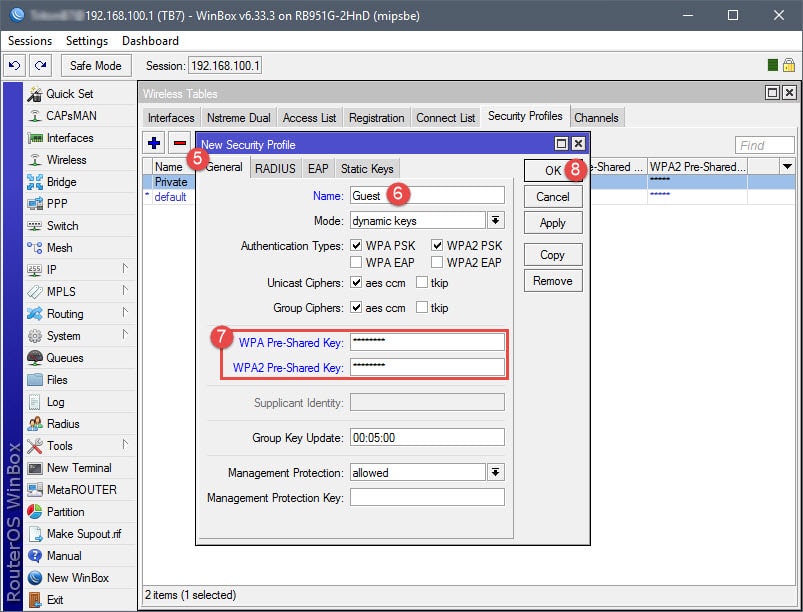Expand the System submenu arrow
Screen dimensions: 803x612
125,334
